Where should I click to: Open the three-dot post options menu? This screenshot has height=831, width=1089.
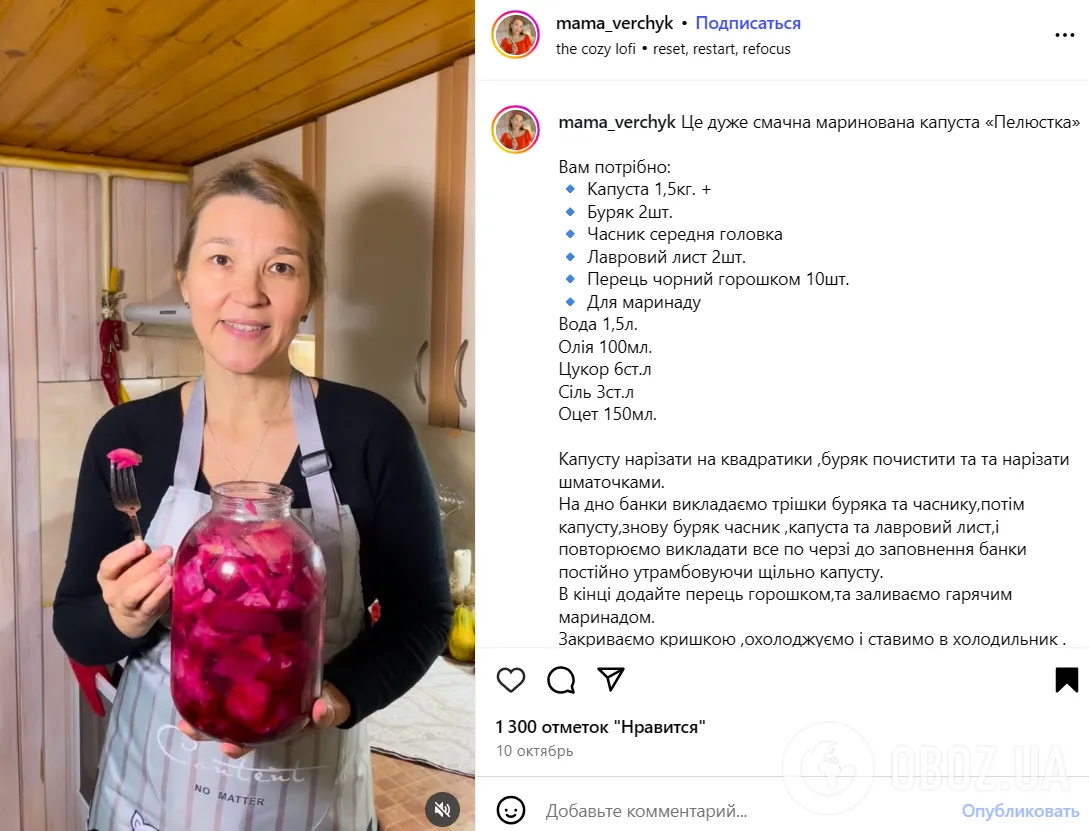pos(1064,35)
